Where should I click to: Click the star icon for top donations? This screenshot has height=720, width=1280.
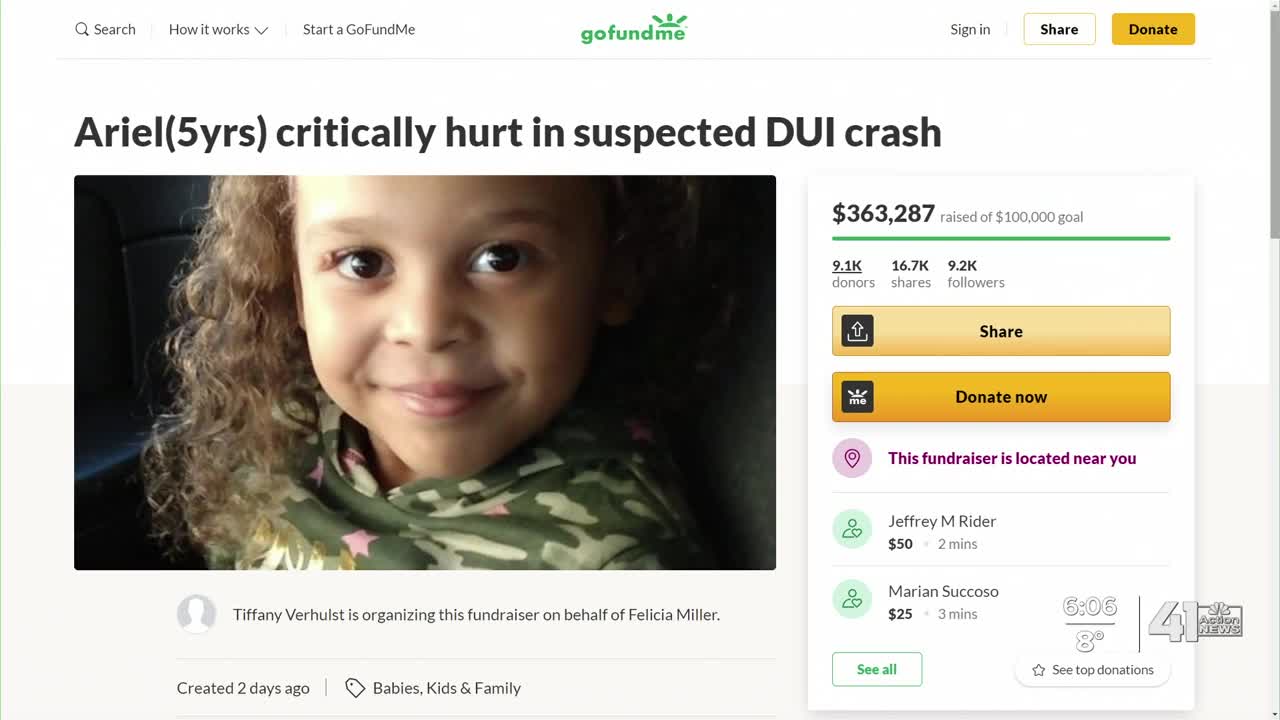[1038, 670]
